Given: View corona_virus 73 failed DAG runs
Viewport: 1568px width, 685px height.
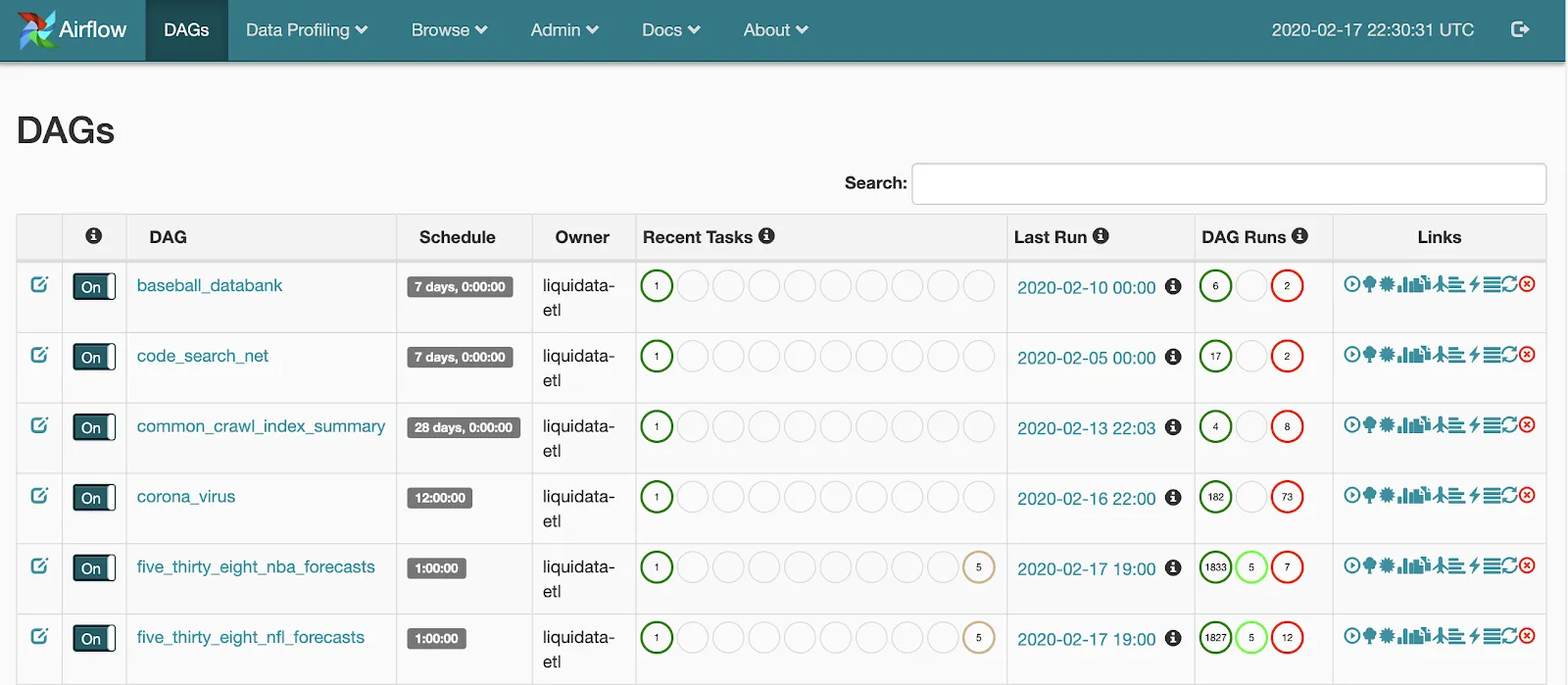Looking at the screenshot, I should pyautogui.click(x=1287, y=497).
